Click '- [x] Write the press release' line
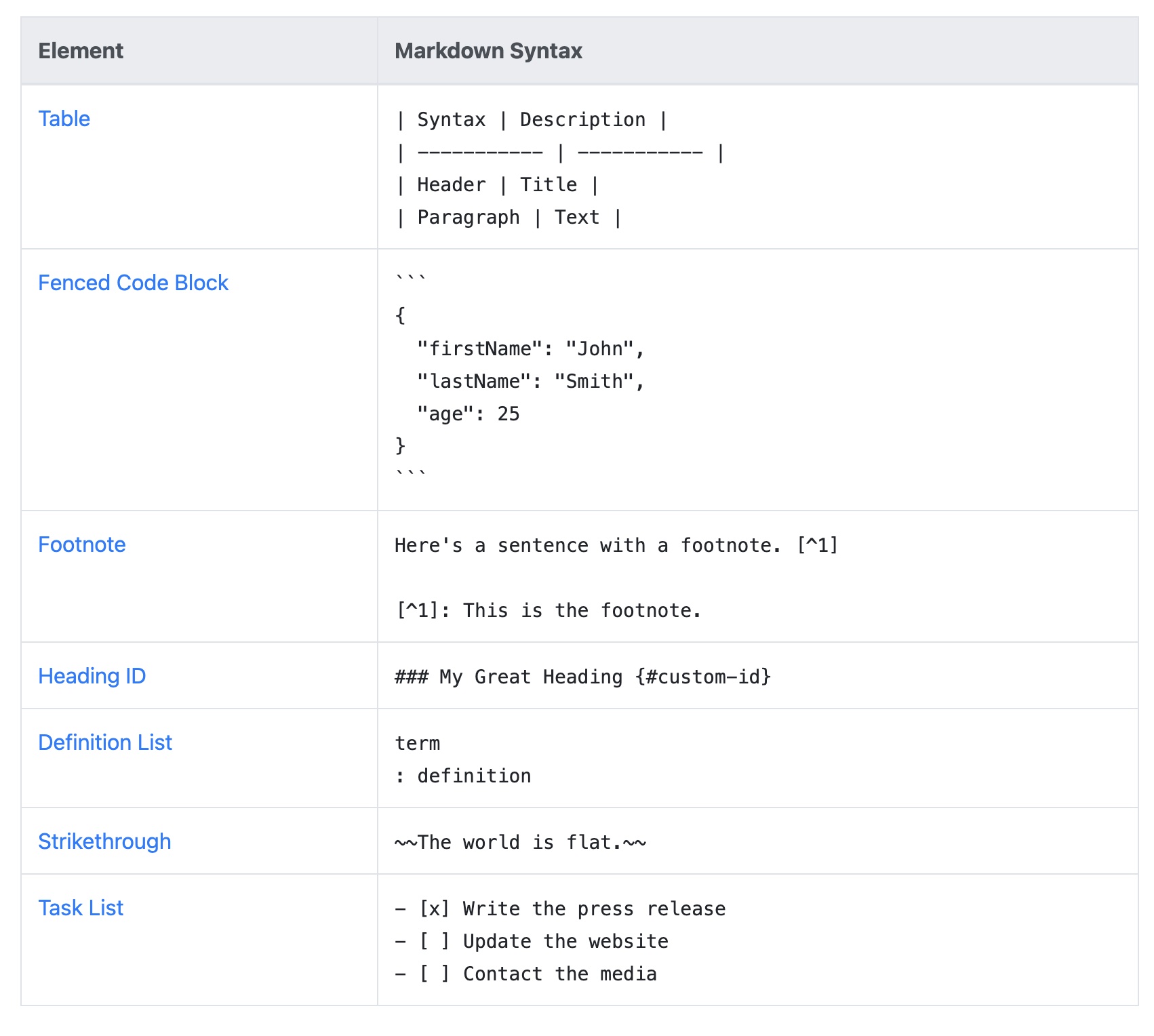Screen dimensions: 1154x1036 pos(560,909)
